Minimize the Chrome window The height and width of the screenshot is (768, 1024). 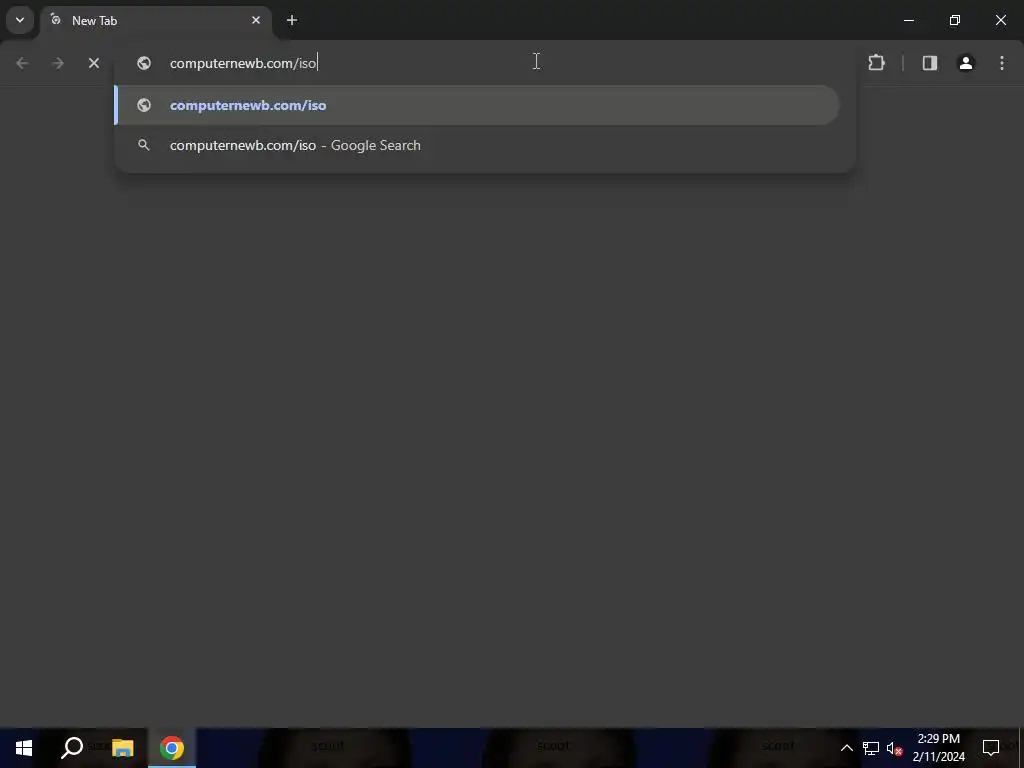908,20
